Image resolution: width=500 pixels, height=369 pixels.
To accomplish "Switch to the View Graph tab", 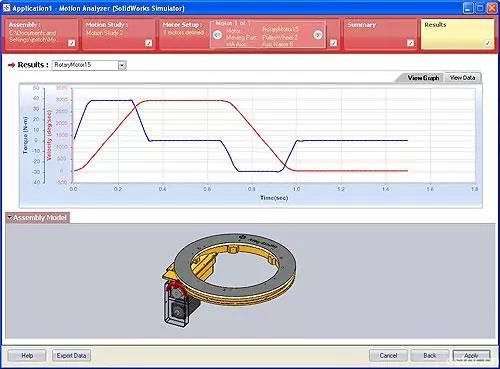I will 423,78.
